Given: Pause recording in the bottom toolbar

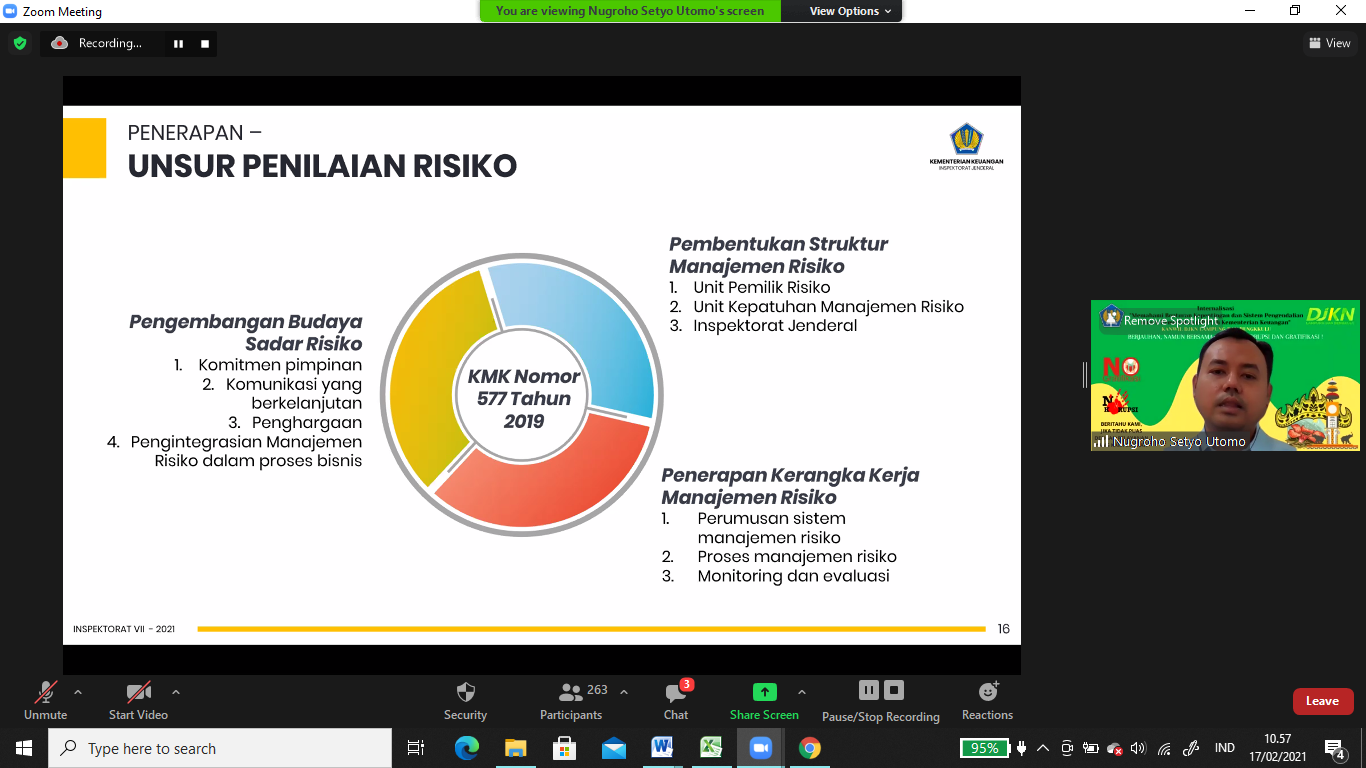Looking at the screenshot, I should point(868,690).
